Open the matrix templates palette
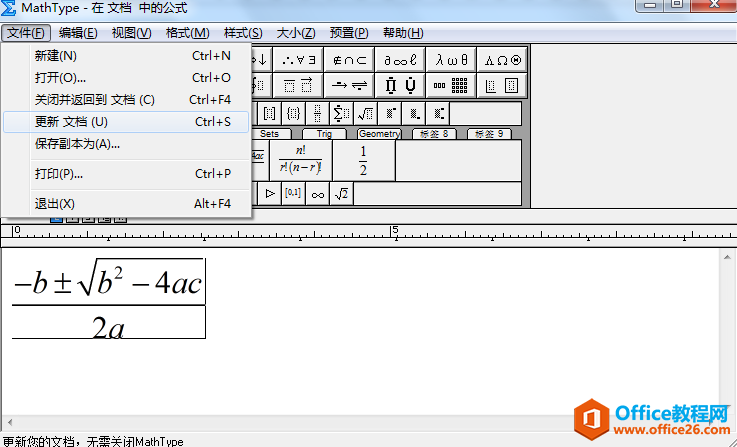The height and width of the screenshot is (447, 737). [451, 85]
